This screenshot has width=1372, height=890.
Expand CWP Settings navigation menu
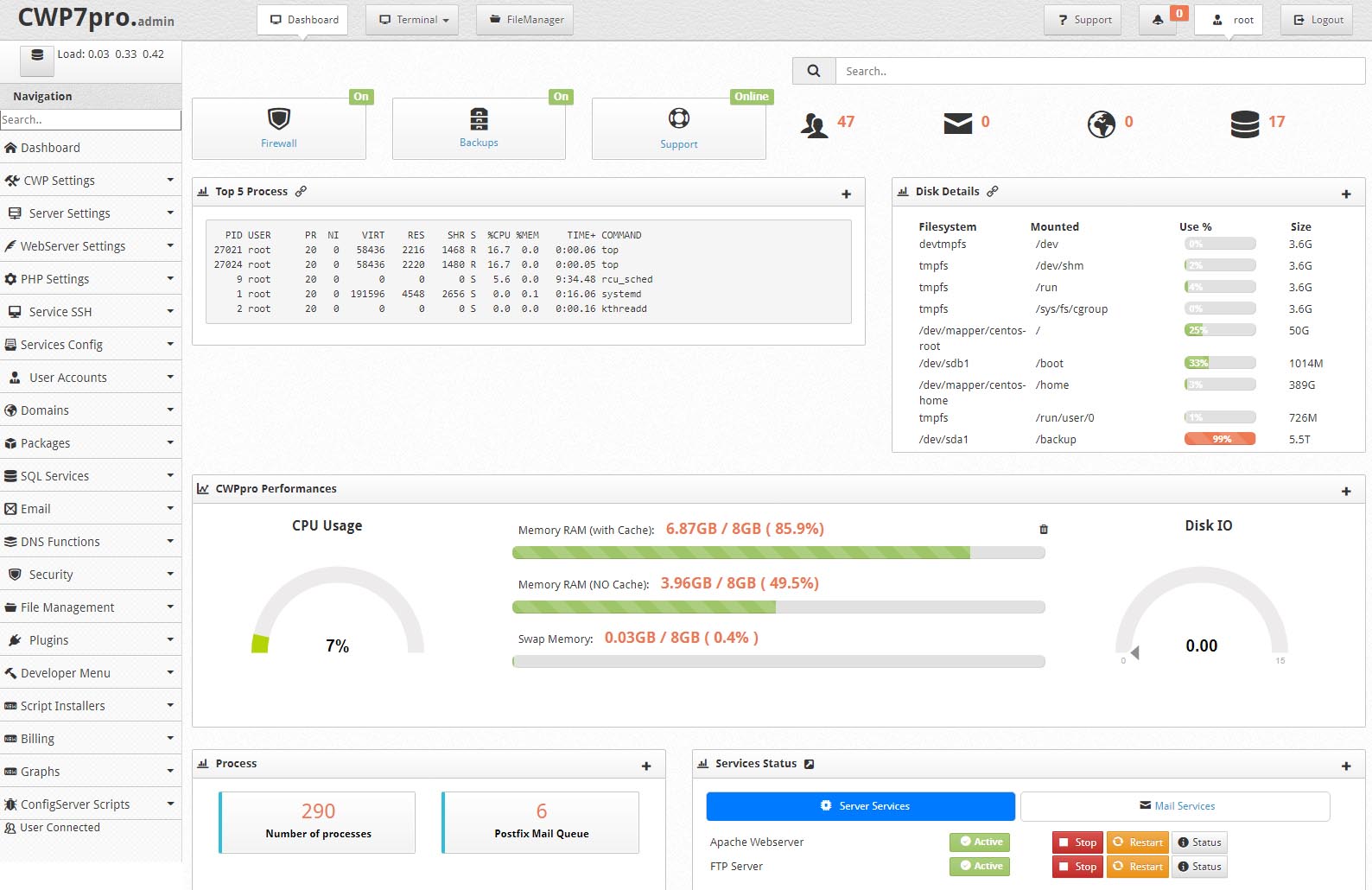click(91, 181)
